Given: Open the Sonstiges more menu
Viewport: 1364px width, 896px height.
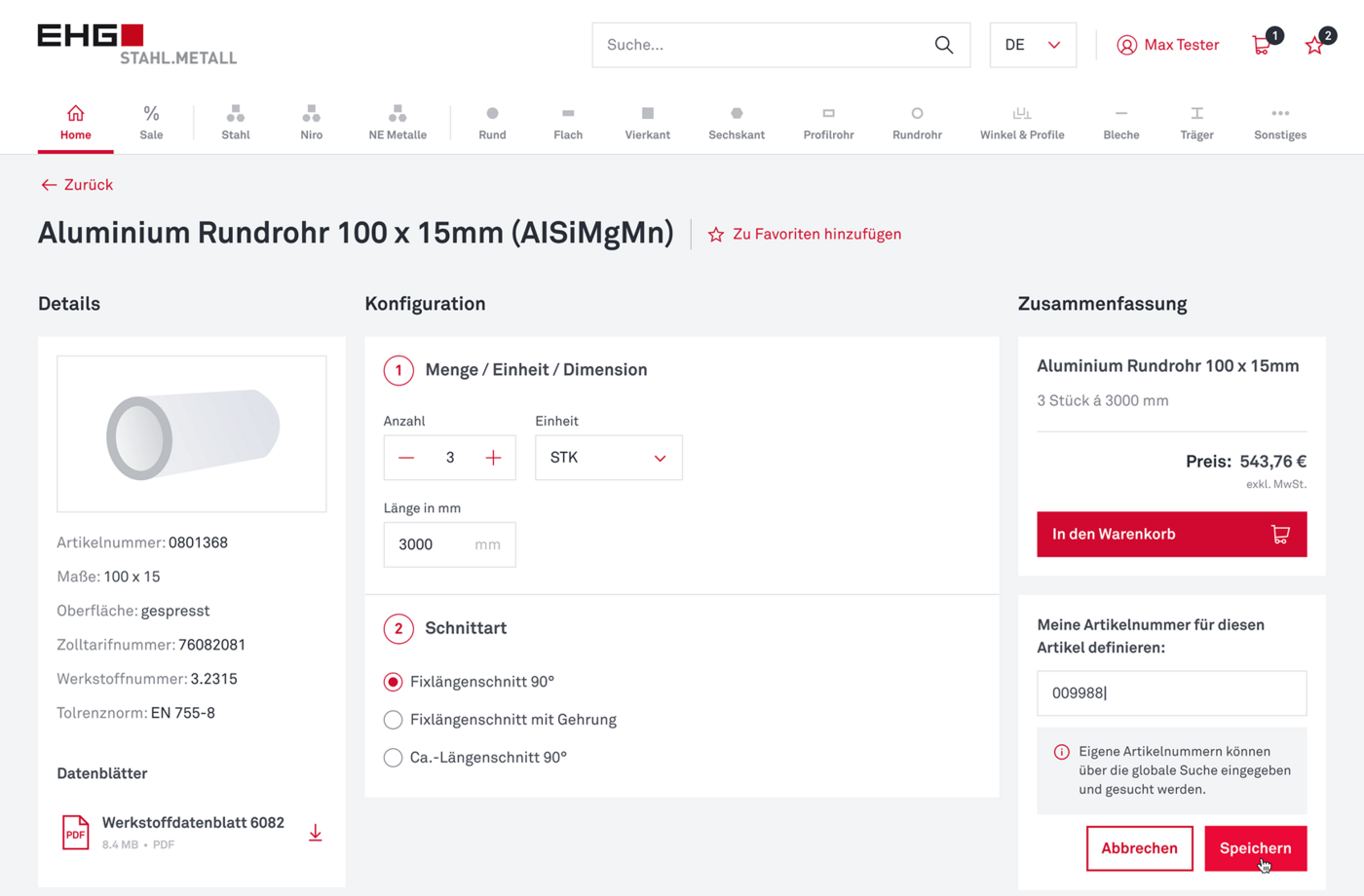Looking at the screenshot, I should [x=1279, y=123].
